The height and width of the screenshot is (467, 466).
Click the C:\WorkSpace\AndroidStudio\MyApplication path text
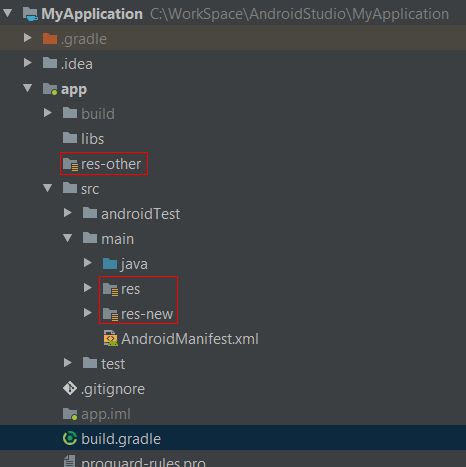click(x=299, y=14)
